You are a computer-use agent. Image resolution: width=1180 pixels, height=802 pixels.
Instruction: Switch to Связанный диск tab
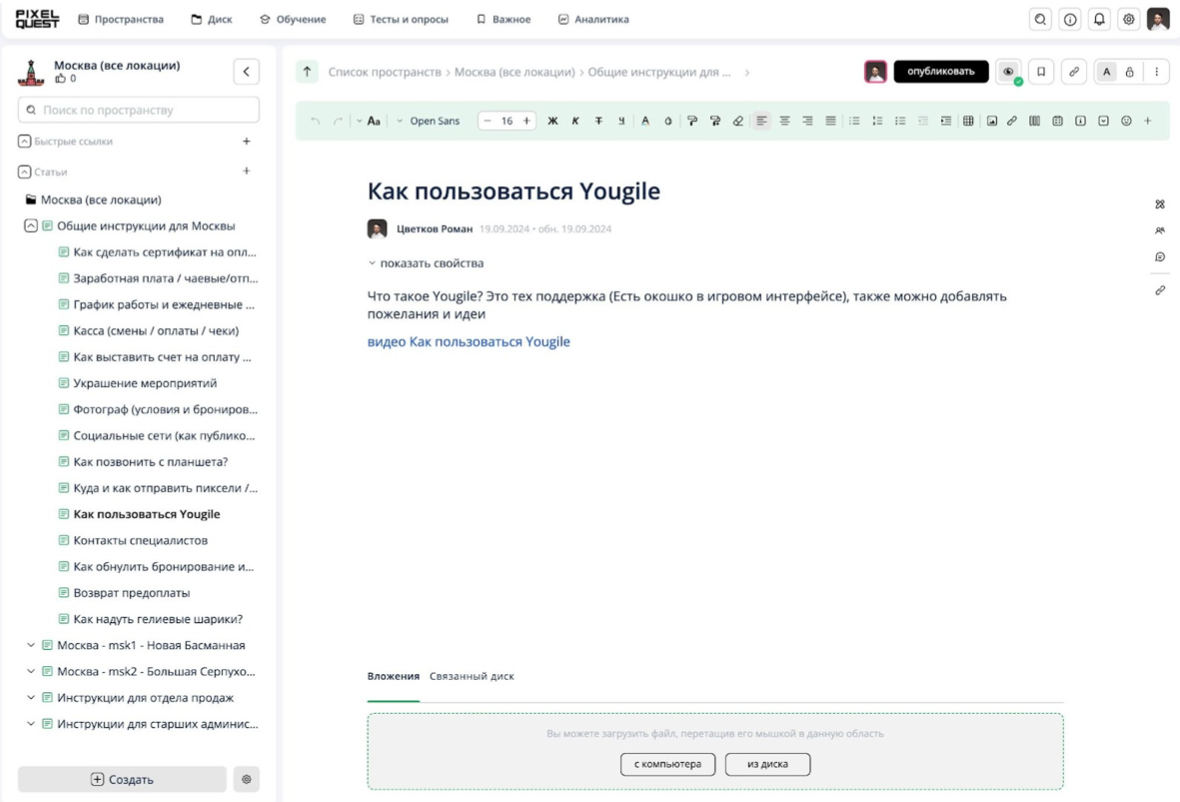pos(472,676)
